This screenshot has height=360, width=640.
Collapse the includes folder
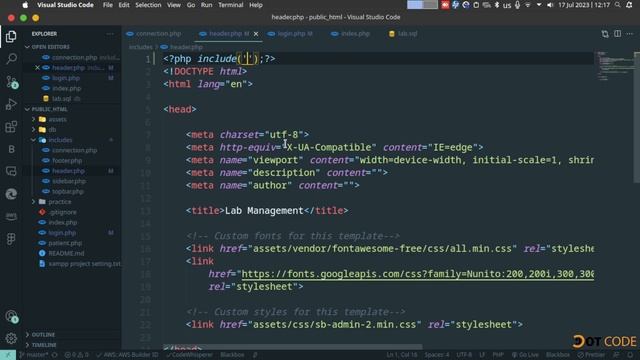33,140
